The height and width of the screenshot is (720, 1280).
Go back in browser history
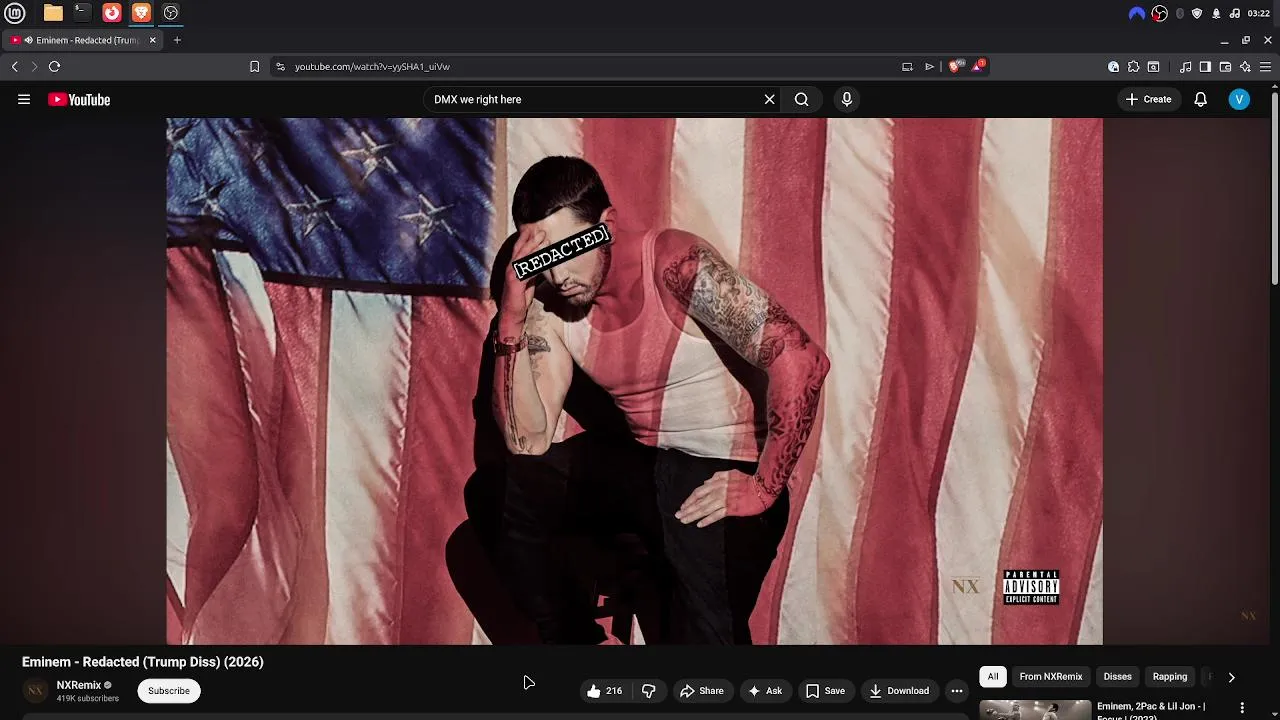pos(14,67)
